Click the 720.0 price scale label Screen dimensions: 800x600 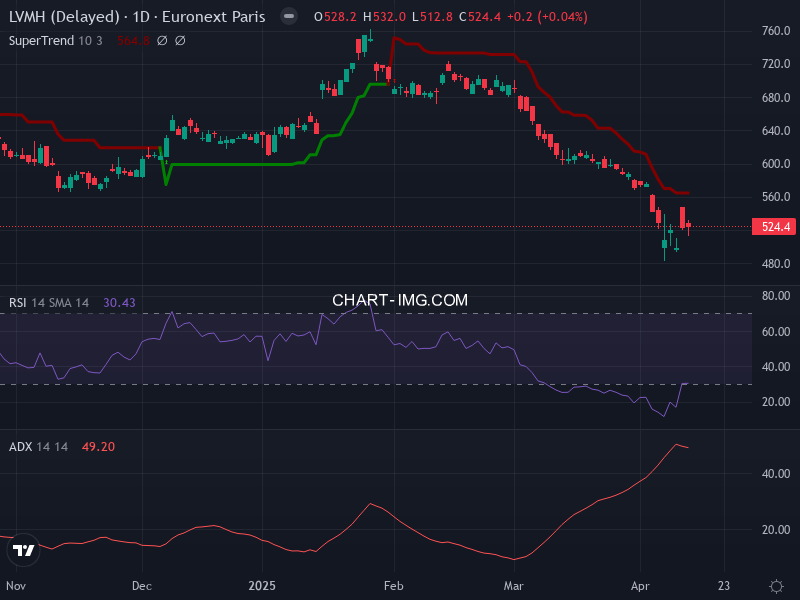point(776,64)
